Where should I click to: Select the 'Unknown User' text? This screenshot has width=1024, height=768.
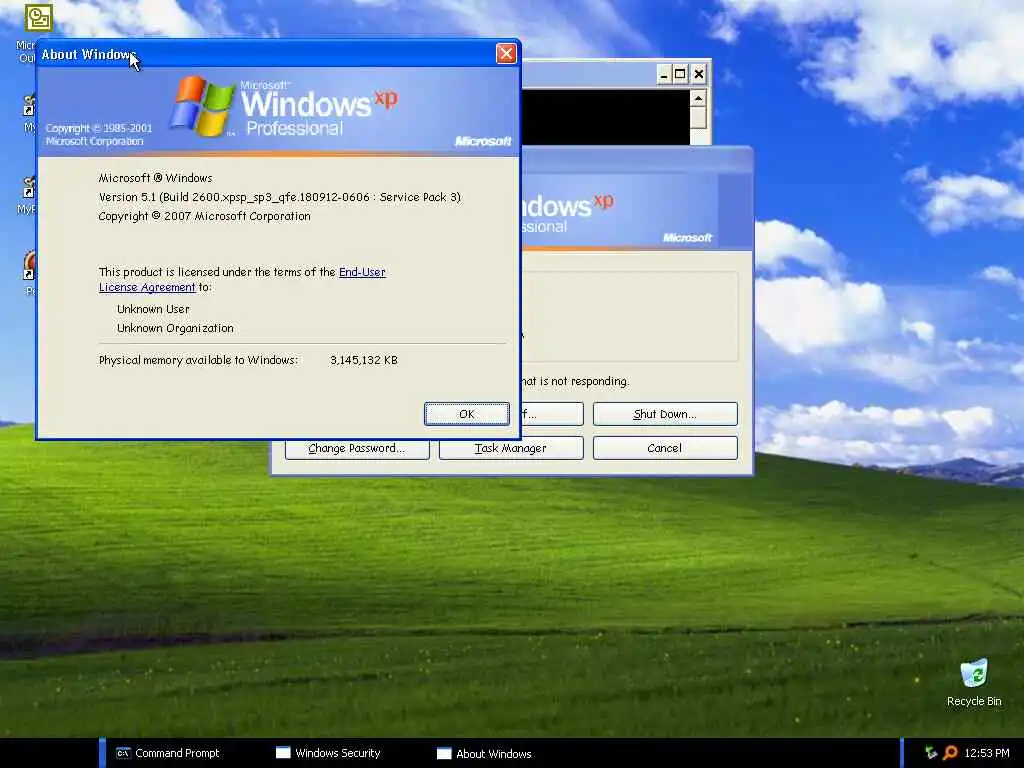(x=153, y=309)
